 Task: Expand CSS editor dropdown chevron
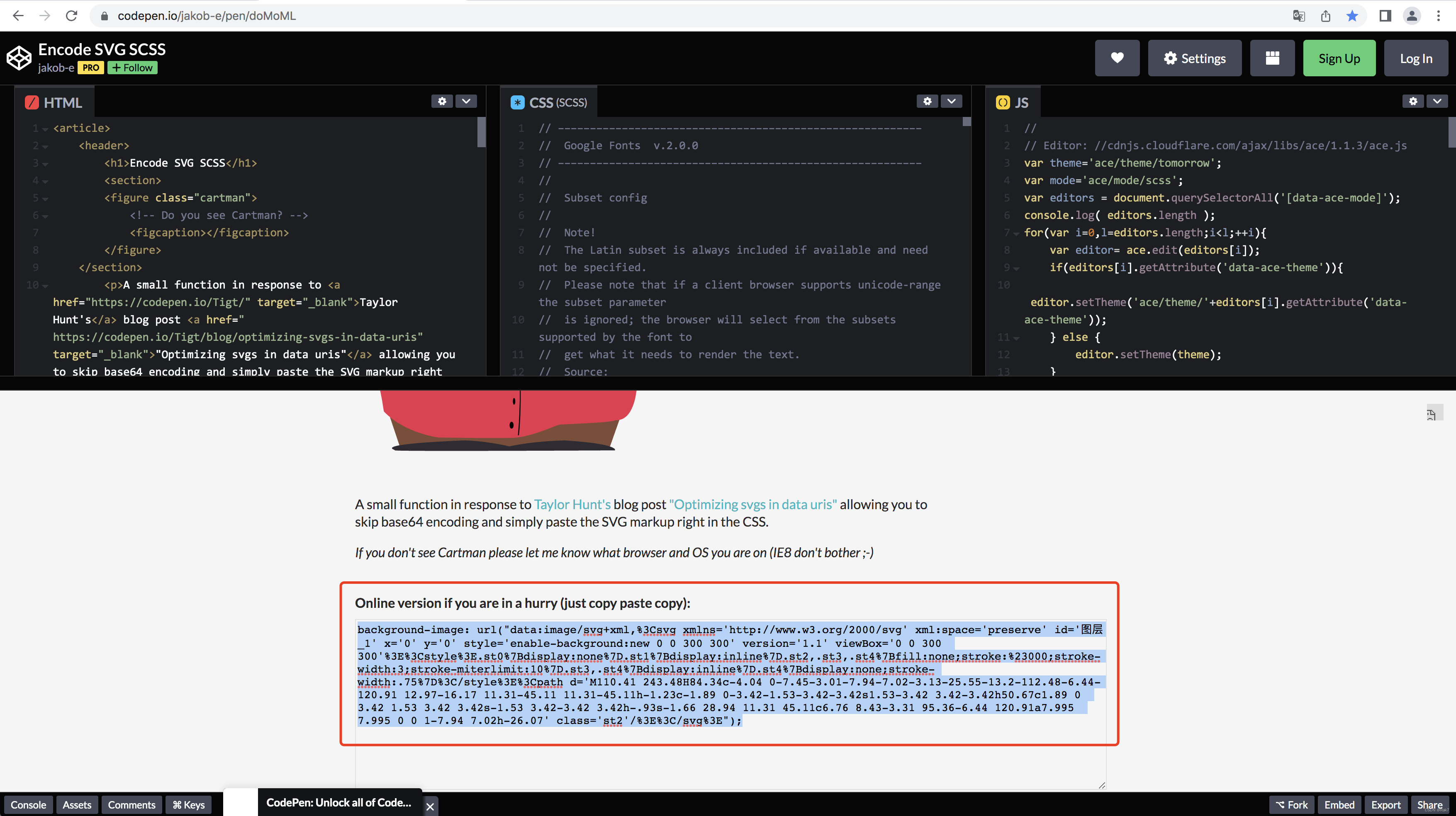(x=951, y=101)
